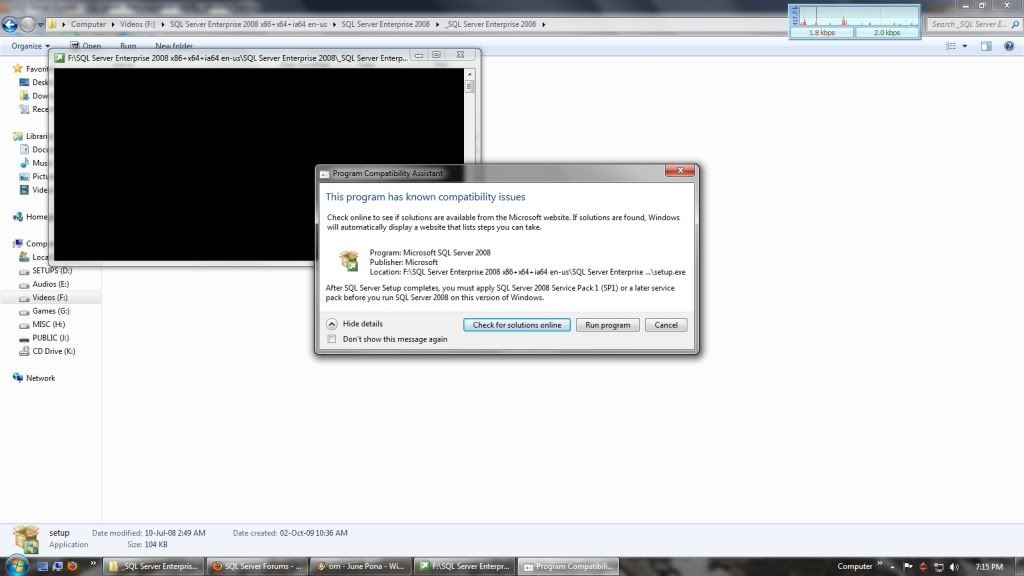1024x576 pixels.
Task: Click the red tray icon
Action: tap(923, 567)
